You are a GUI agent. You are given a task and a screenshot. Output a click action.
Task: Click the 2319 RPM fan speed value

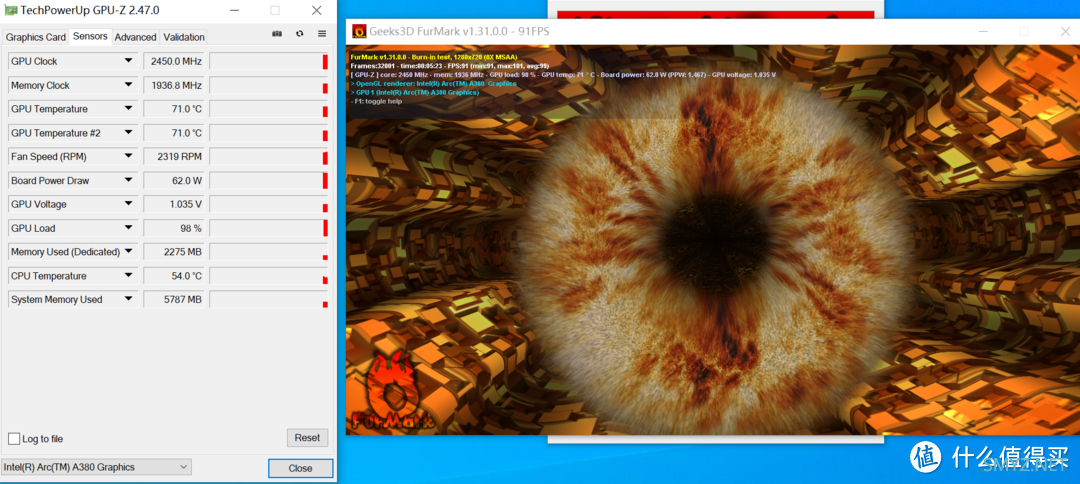coord(174,156)
